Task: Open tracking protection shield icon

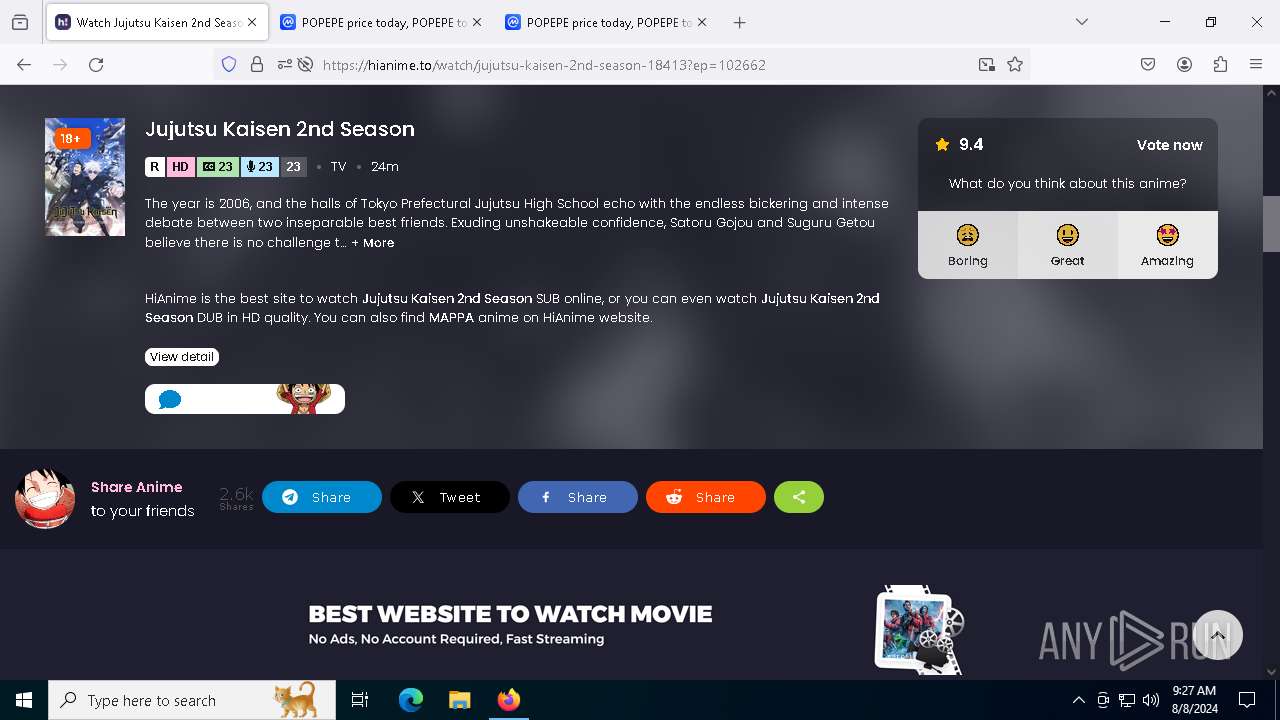Action: click(x=229, y=64)
